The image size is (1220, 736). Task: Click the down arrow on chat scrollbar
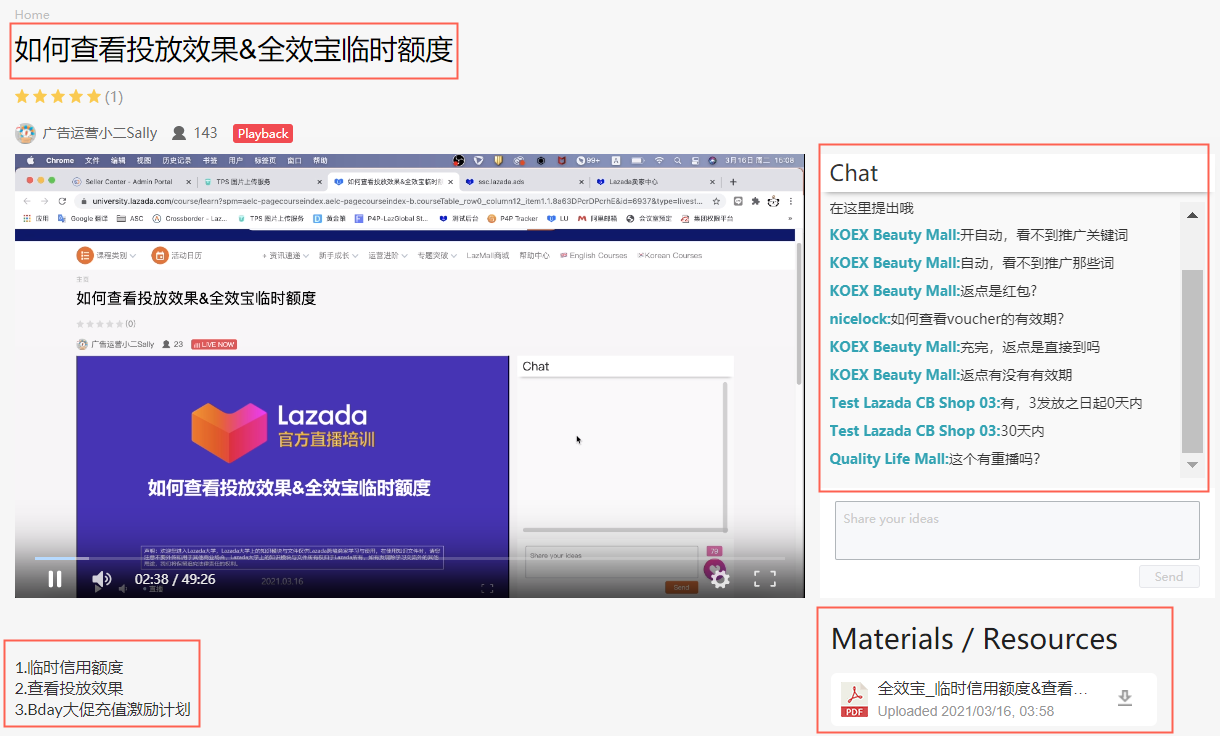(x=1192, y=465)
